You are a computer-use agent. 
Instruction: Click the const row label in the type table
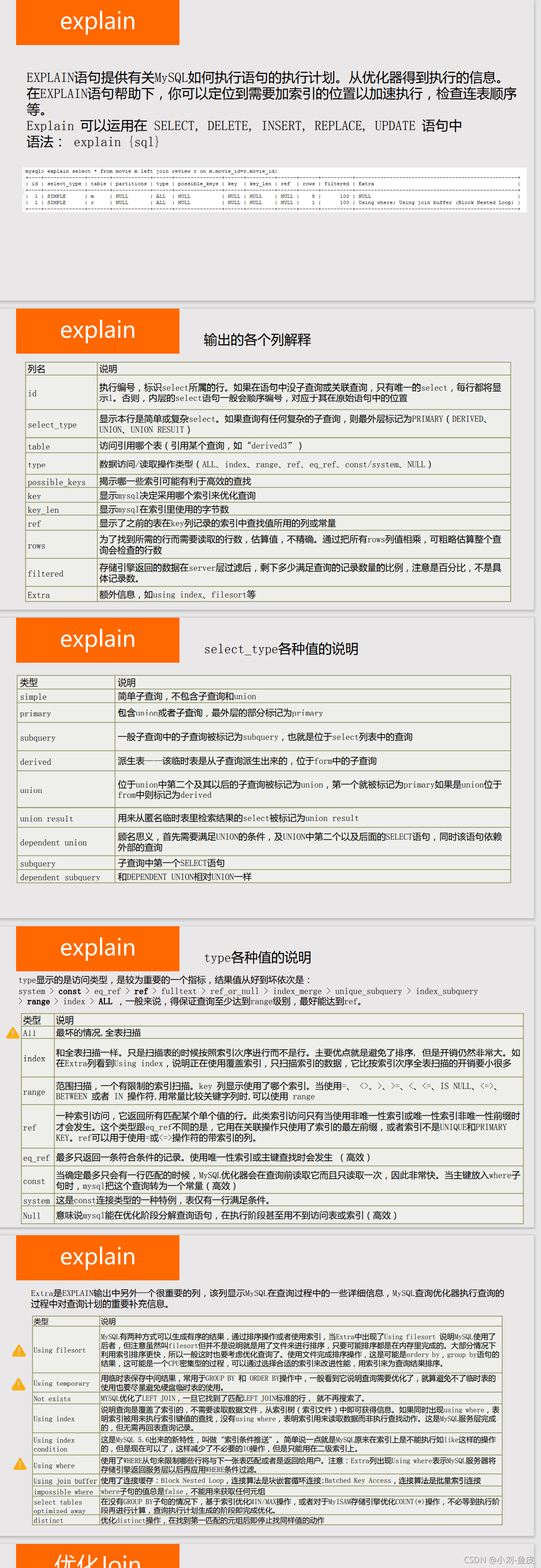38,1180
